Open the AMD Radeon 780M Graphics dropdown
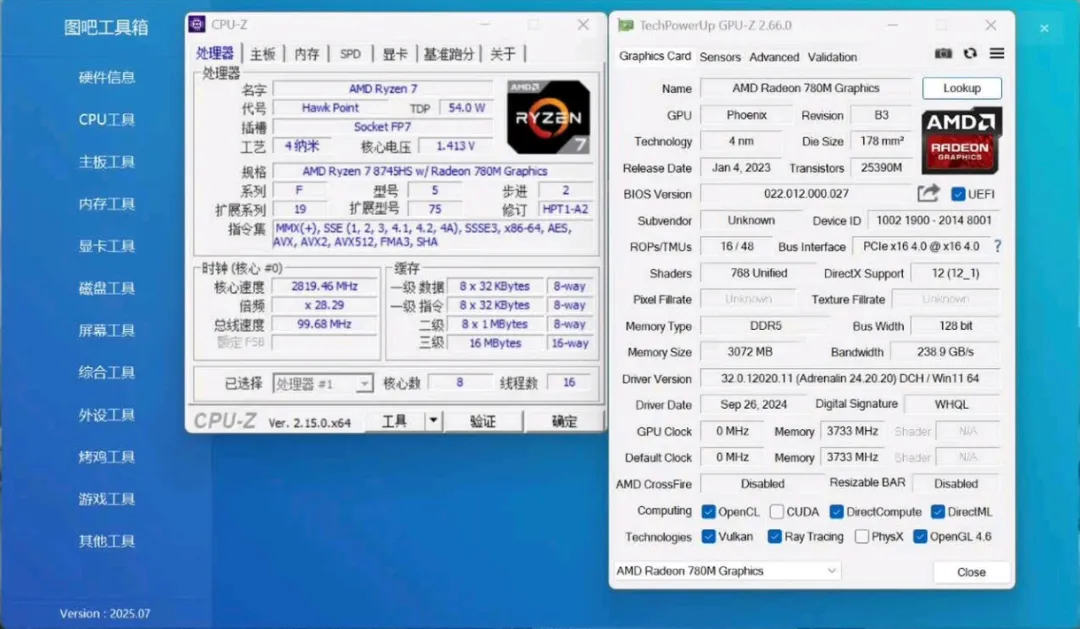 click(727, 570)
